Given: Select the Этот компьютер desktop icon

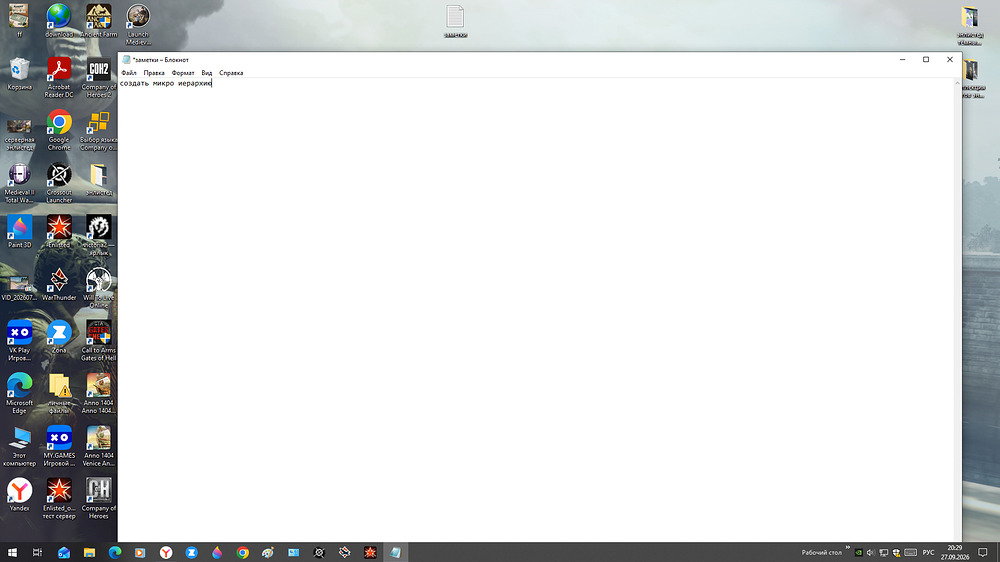Looking at the screenshot, I should pos(19,447).
